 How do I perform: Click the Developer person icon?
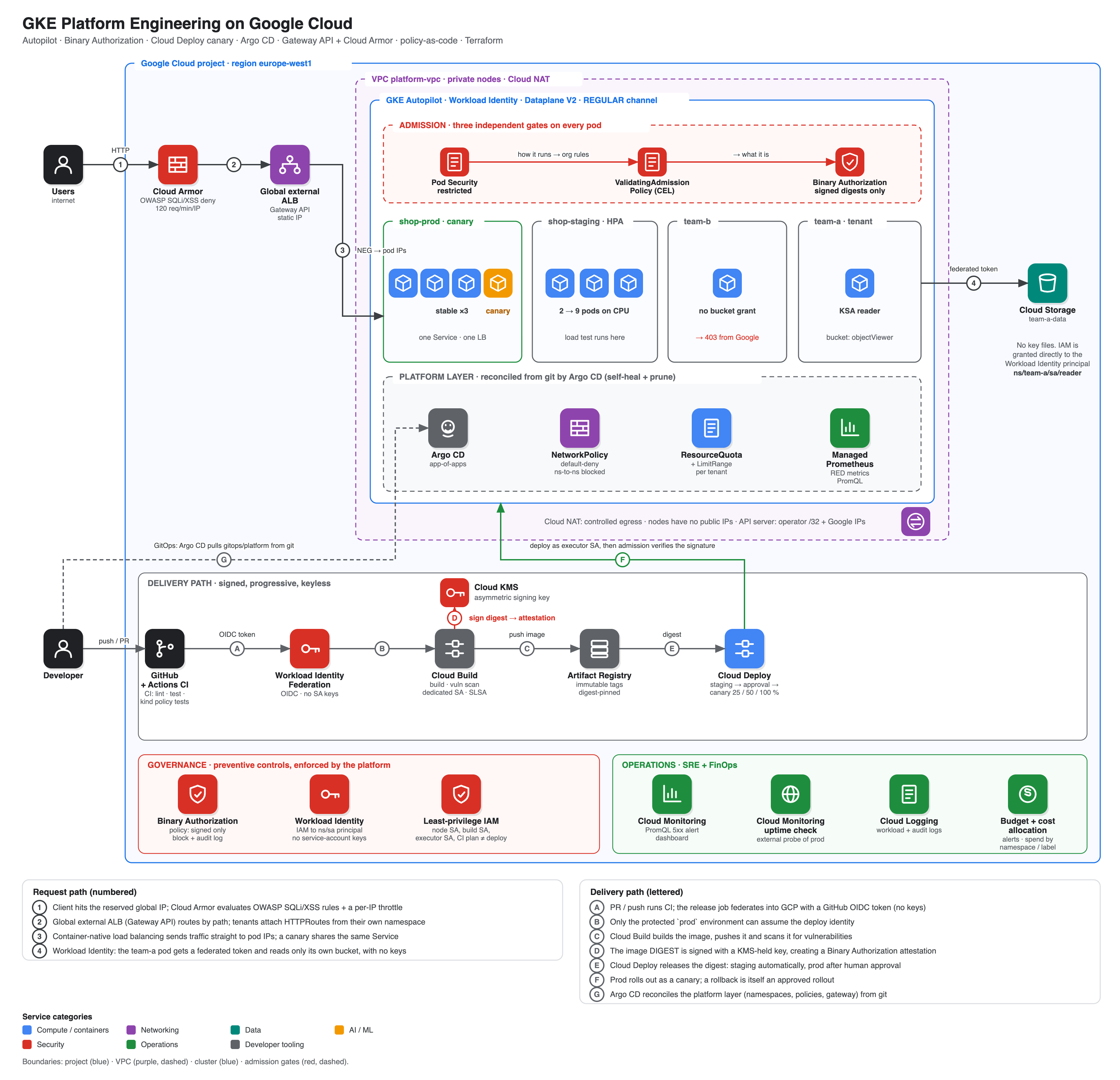pos(63,649)
